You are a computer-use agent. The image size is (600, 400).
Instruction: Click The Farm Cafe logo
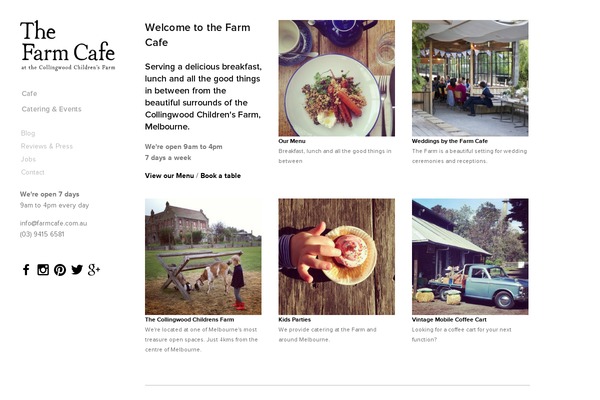(68, 46)
